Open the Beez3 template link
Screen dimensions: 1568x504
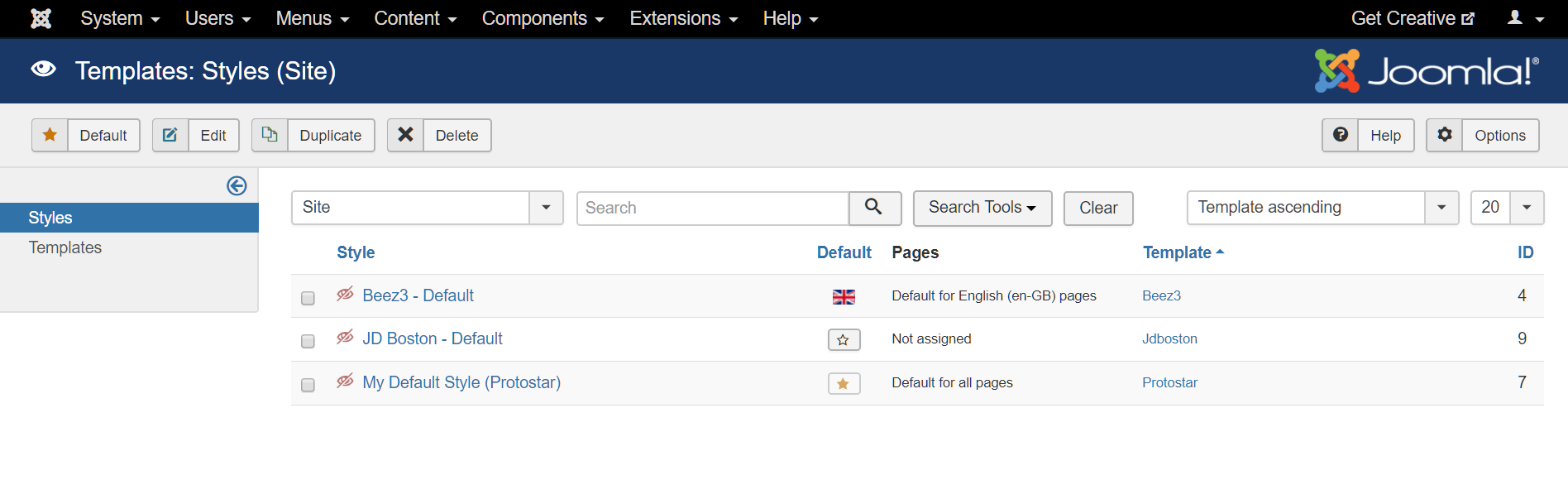point(1161,295)
